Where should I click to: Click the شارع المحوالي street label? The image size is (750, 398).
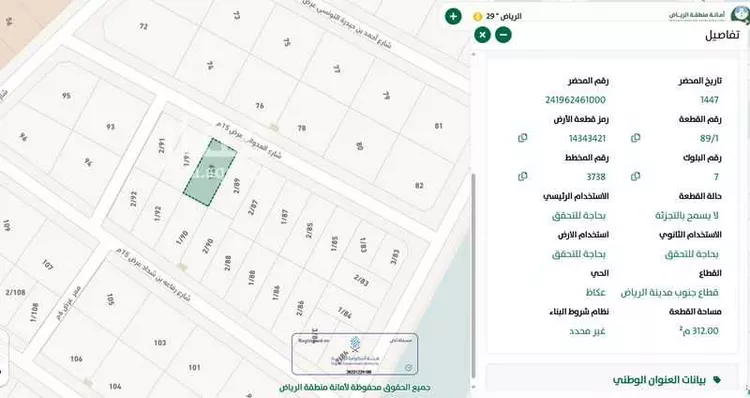pos(248,141)
